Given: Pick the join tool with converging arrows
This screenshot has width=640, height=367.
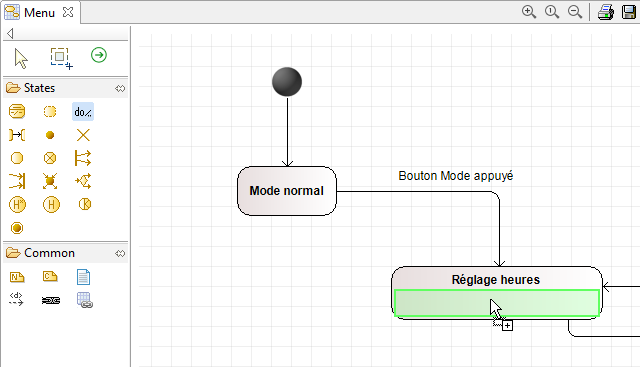Looking at the screenshot, I should pyautogui.click(x=17, y=181).
